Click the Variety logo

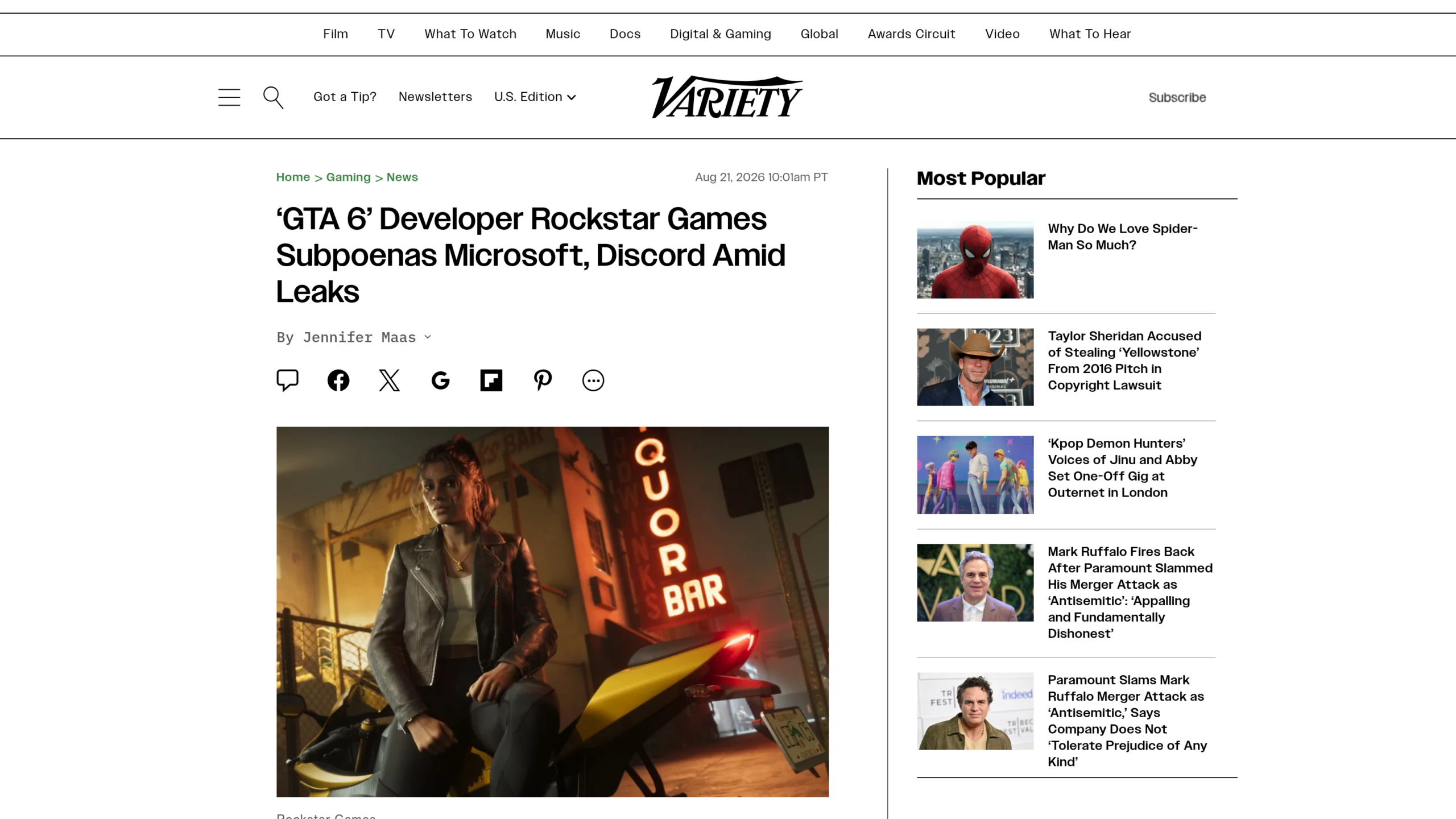727,97
